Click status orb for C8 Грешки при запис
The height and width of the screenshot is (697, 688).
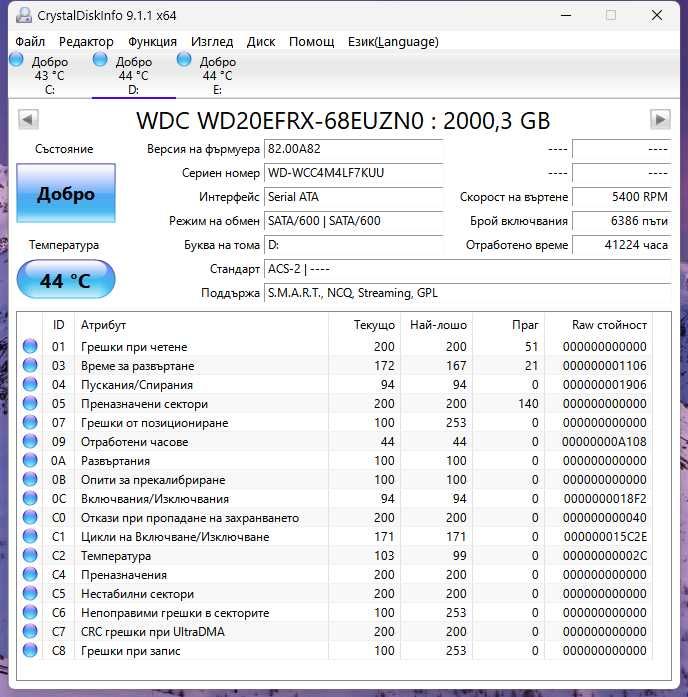click(x=30, y=650)
